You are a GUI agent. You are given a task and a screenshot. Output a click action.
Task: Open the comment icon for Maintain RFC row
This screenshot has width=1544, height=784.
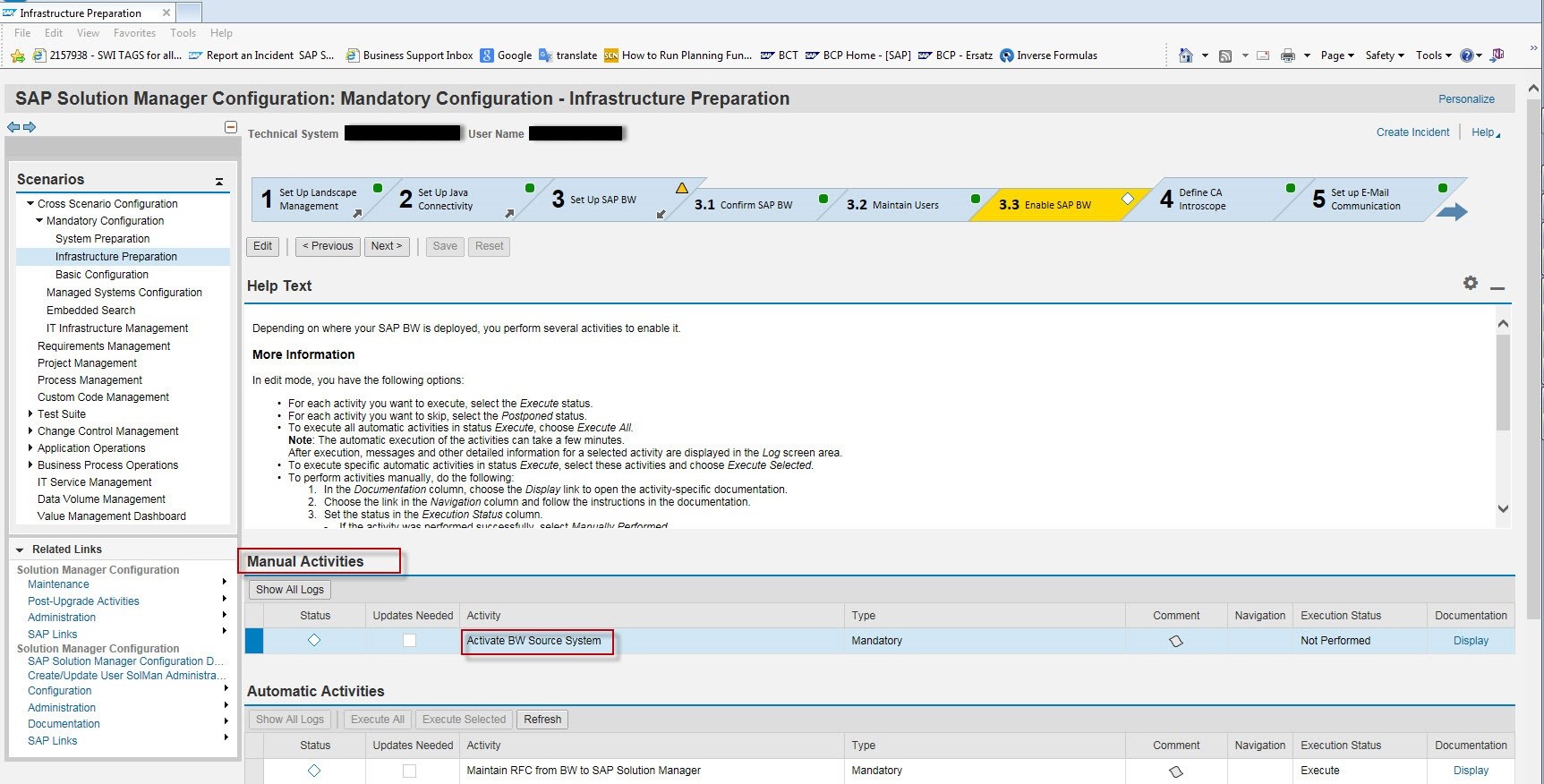tap(1176, 771)
